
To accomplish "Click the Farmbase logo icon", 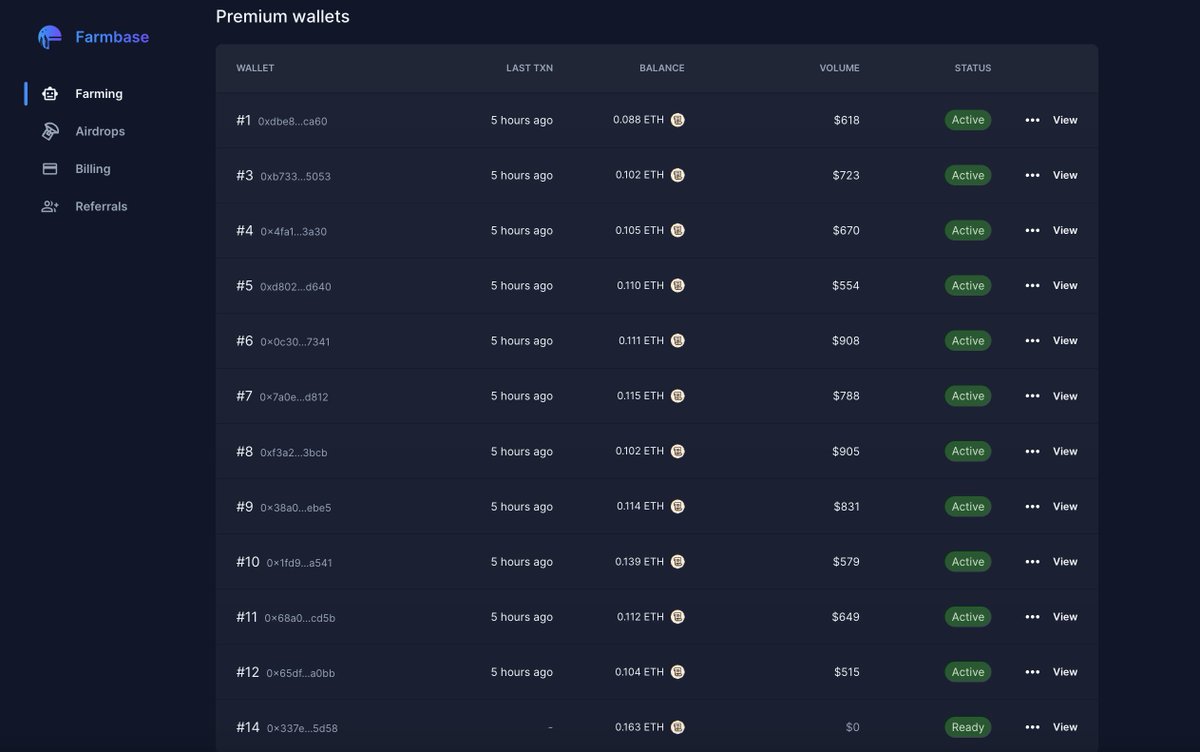I will [x=50, y=37].
